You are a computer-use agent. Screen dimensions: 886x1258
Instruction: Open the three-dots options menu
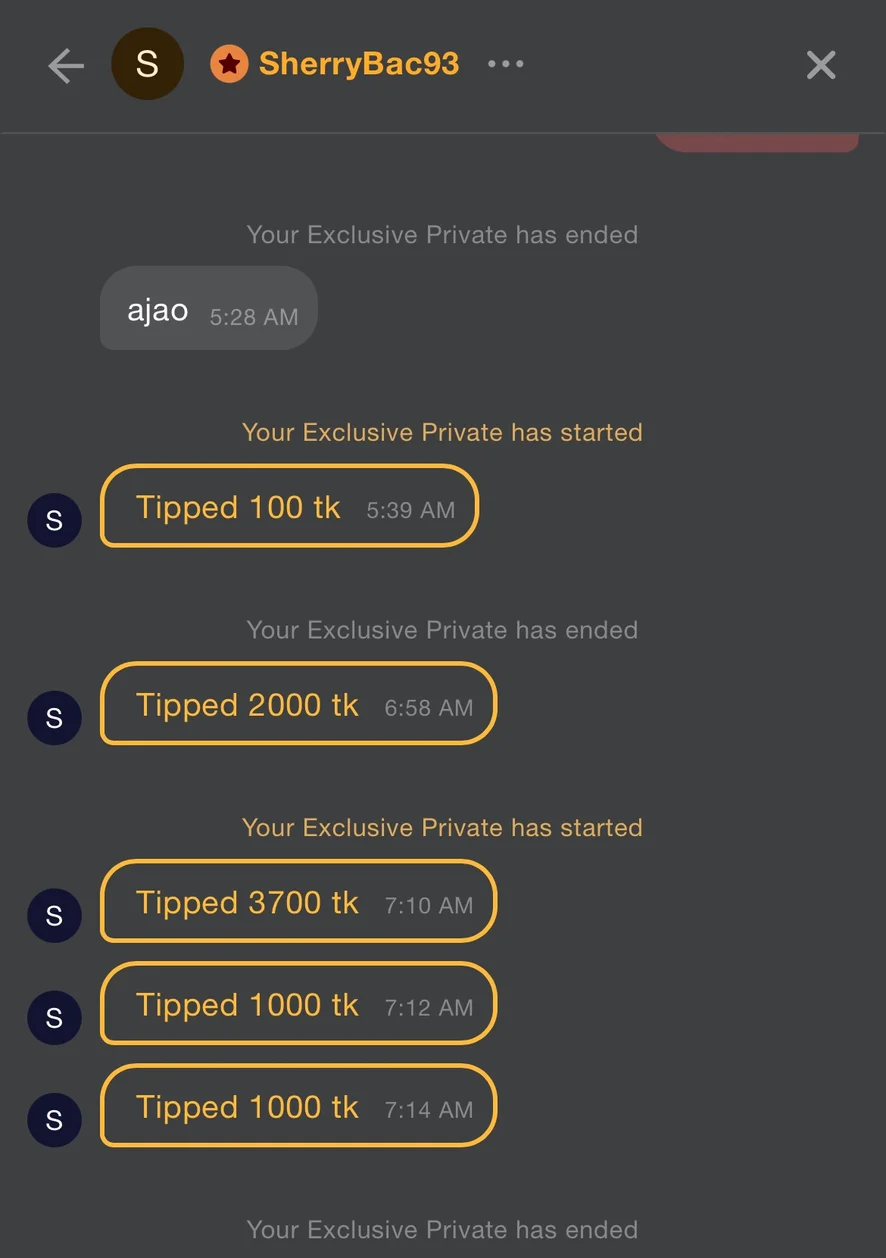pyautogui.click(x=505, y=64)
